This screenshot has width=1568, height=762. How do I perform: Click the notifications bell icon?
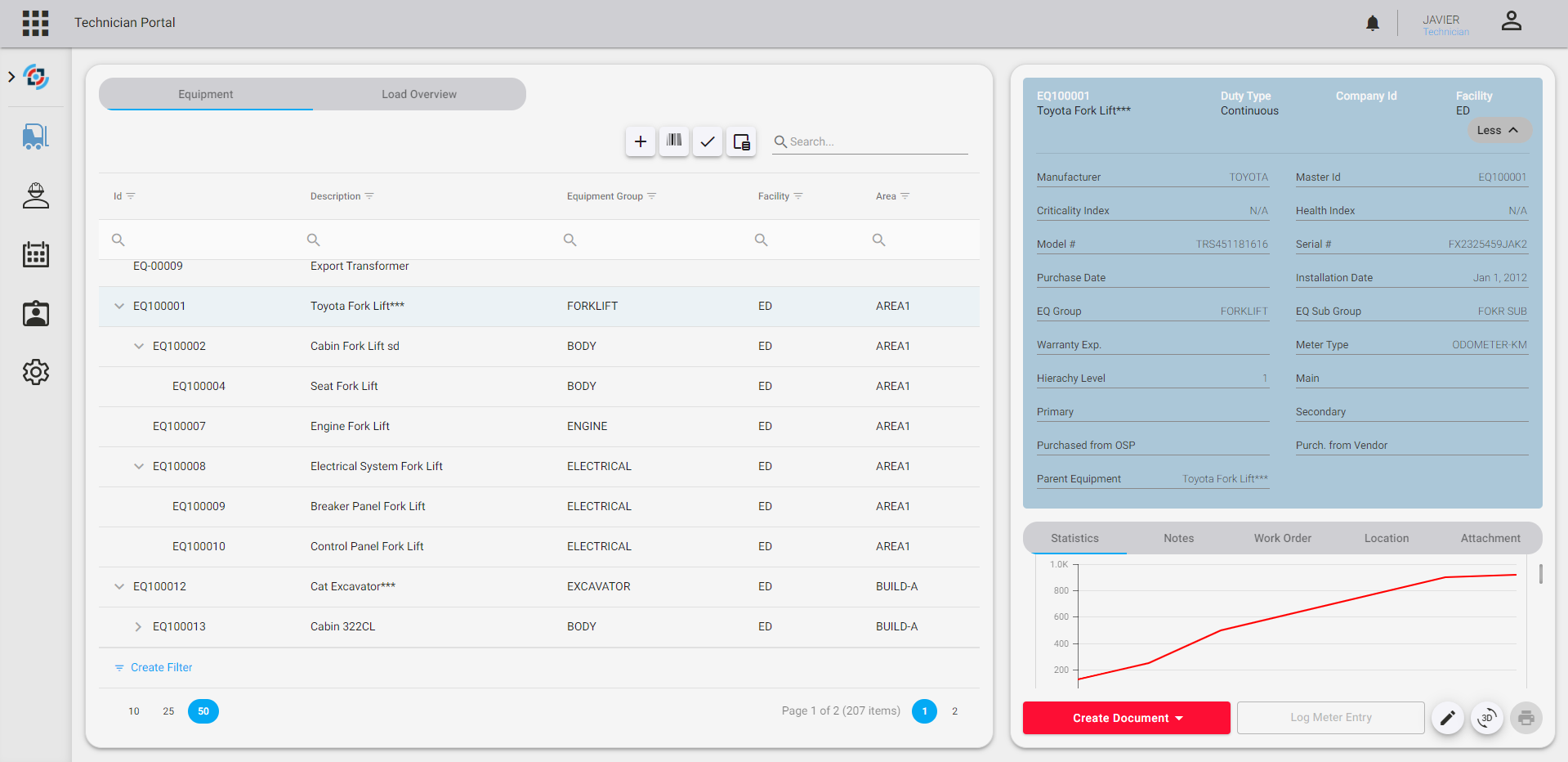(1372, 23)
